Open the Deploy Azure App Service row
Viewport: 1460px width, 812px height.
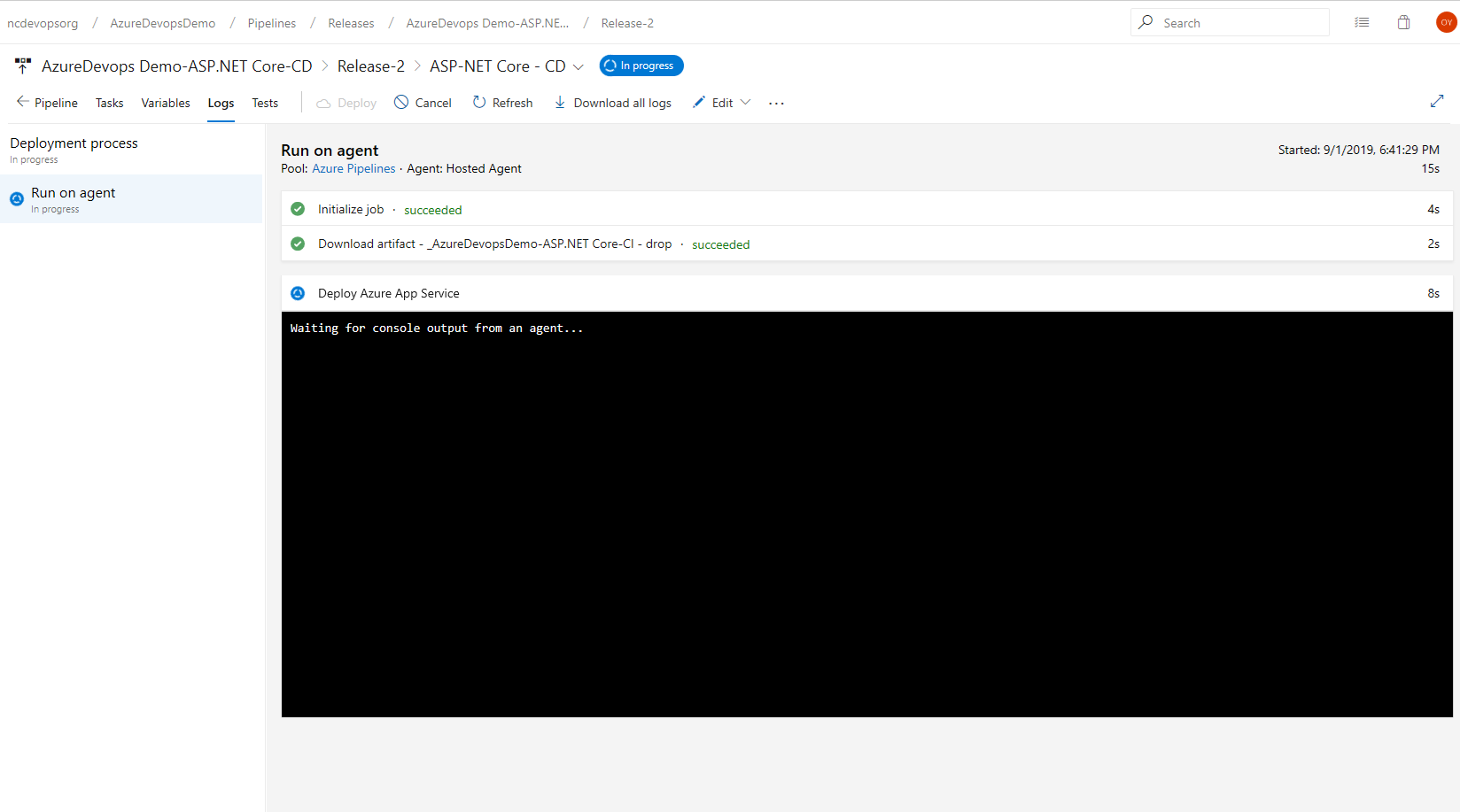tap(867, 293)
